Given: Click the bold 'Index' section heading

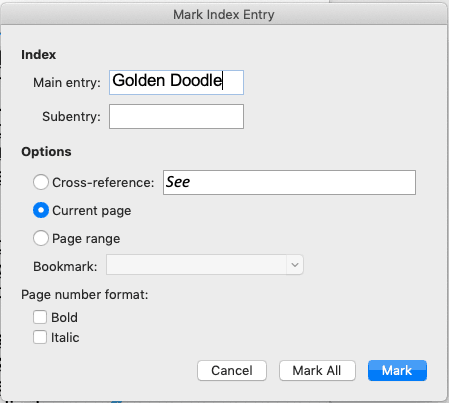Looking at the screenshot, I should tap(38, 55).
